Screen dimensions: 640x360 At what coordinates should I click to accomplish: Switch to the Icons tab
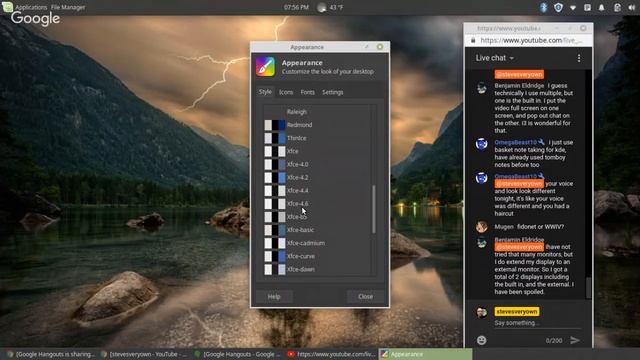tap(286, 92)
